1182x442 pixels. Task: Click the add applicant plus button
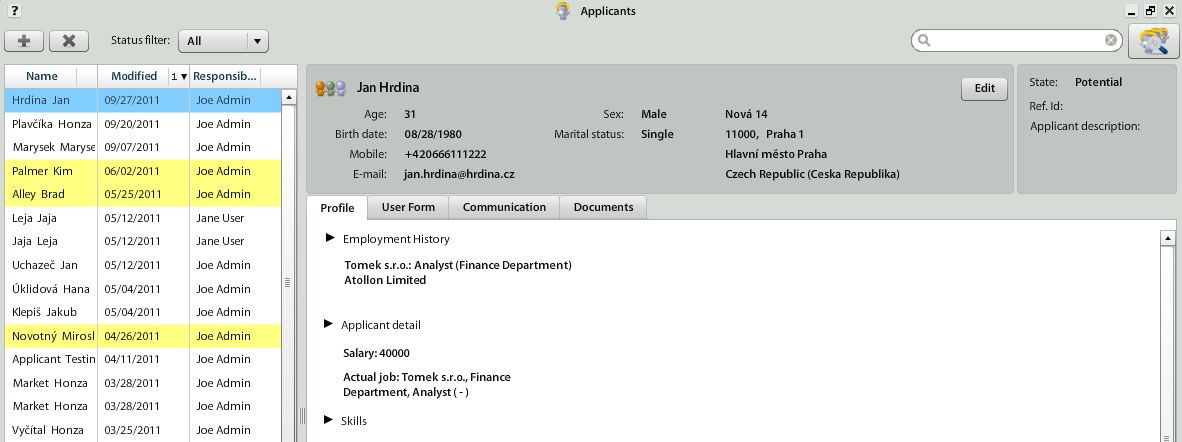[24, 41]
